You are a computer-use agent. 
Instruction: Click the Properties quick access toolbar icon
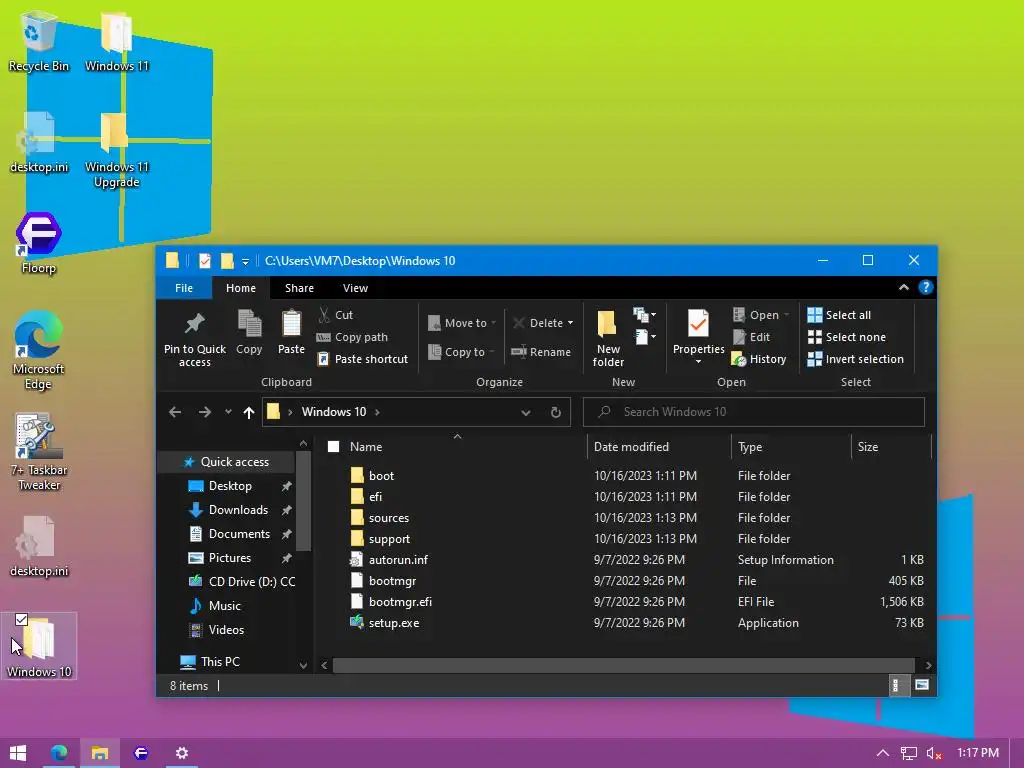204,261
